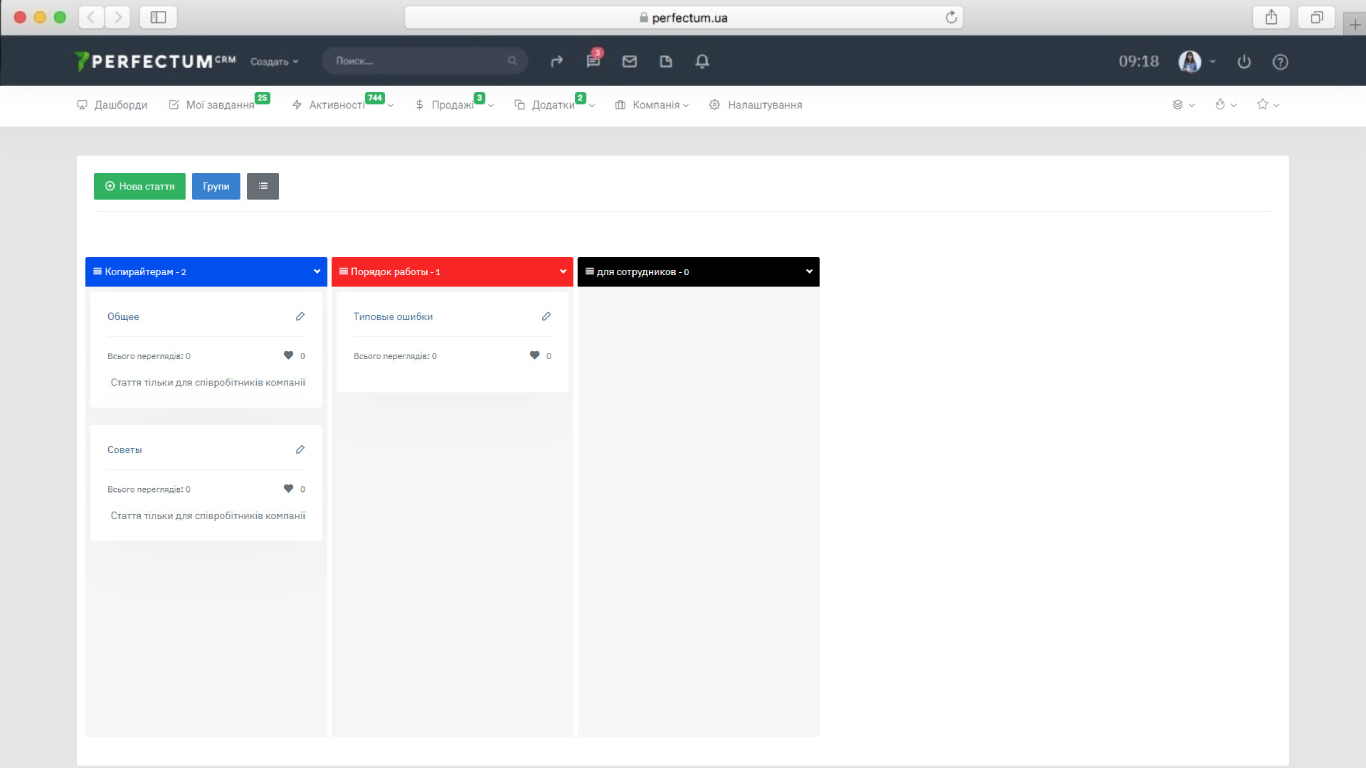This screenshot has height=768, width=1366.
Task: Switch to list view toggle button
Action: point(263,186)
